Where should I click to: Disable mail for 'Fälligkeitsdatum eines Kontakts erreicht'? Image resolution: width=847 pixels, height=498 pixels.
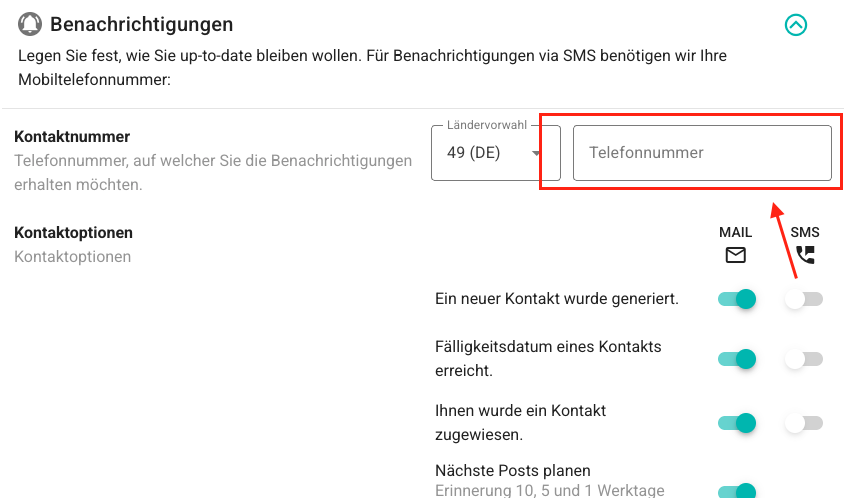737,359
